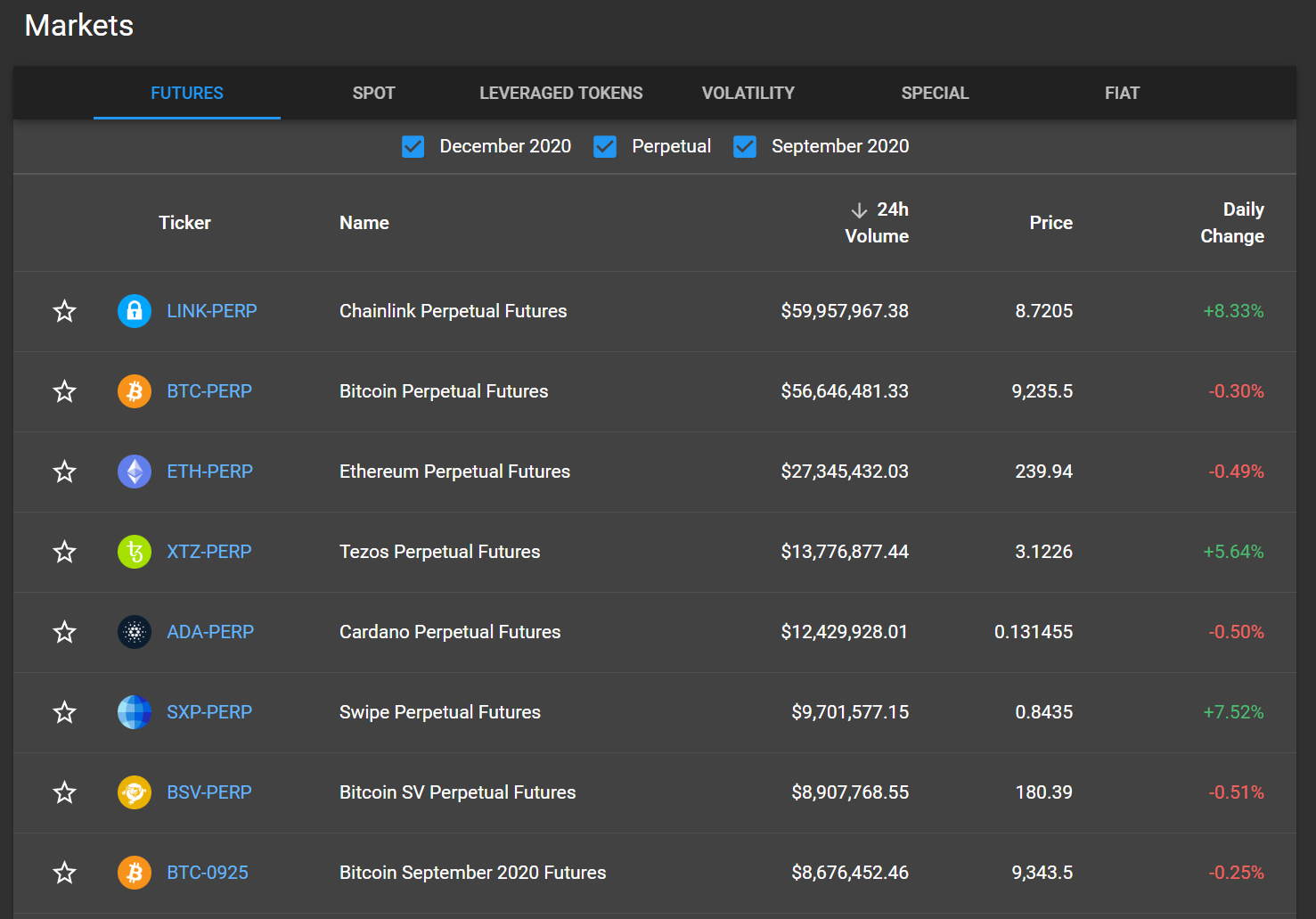Sort by 24h Volume column header

tap(878, 223)
